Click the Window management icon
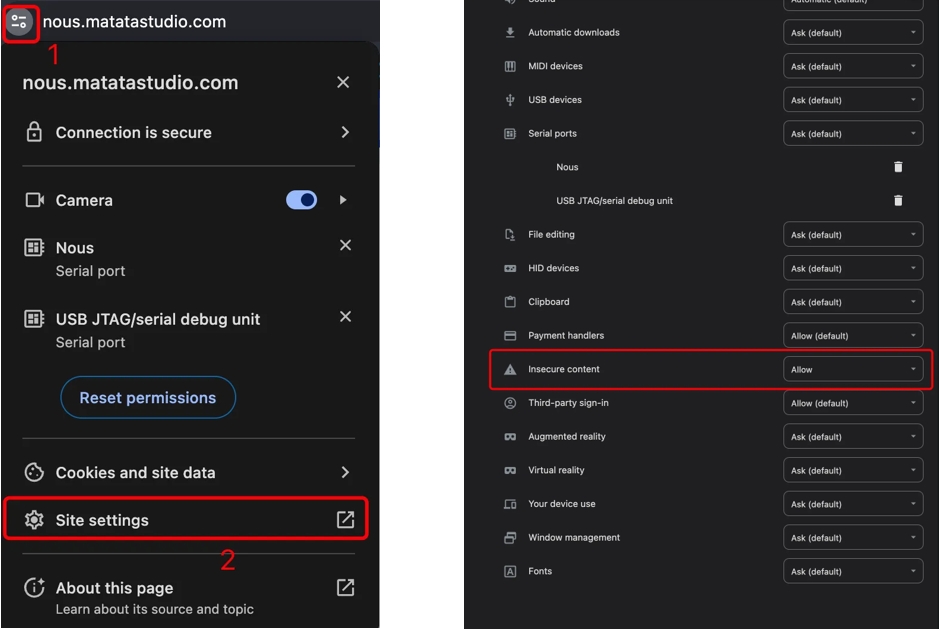This screenshot has height=629, width=939. point(510,537)
